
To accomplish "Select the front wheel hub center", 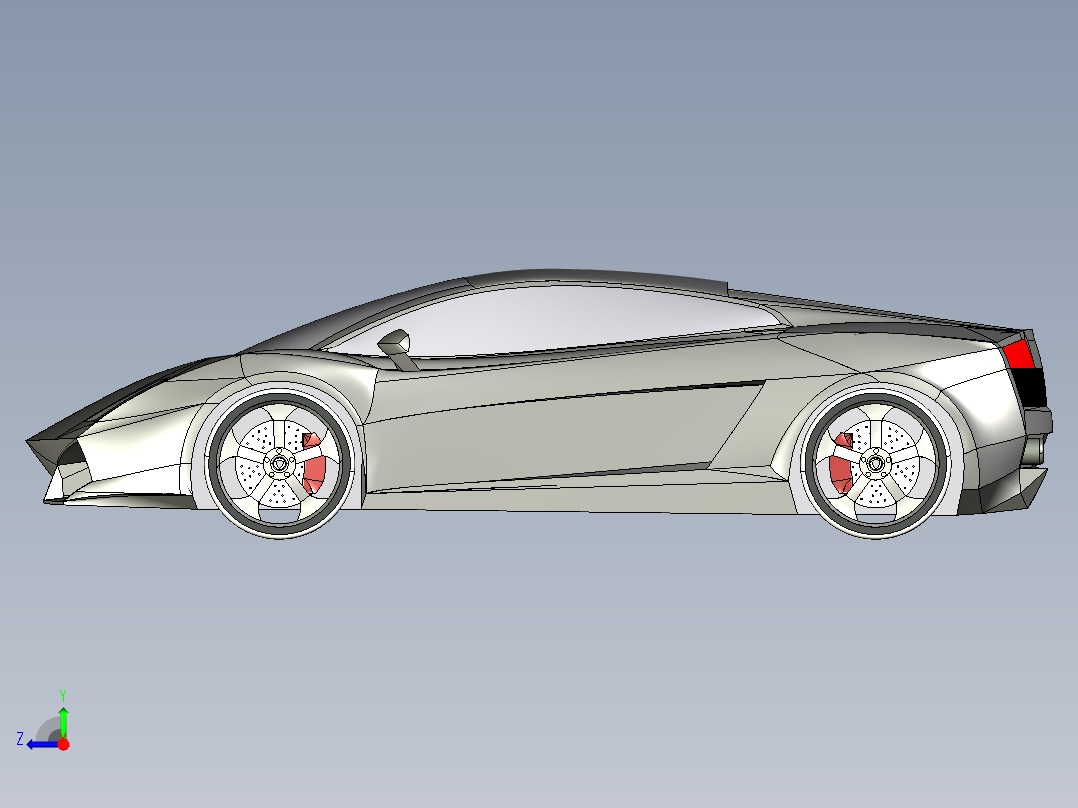I will point(279,464).
